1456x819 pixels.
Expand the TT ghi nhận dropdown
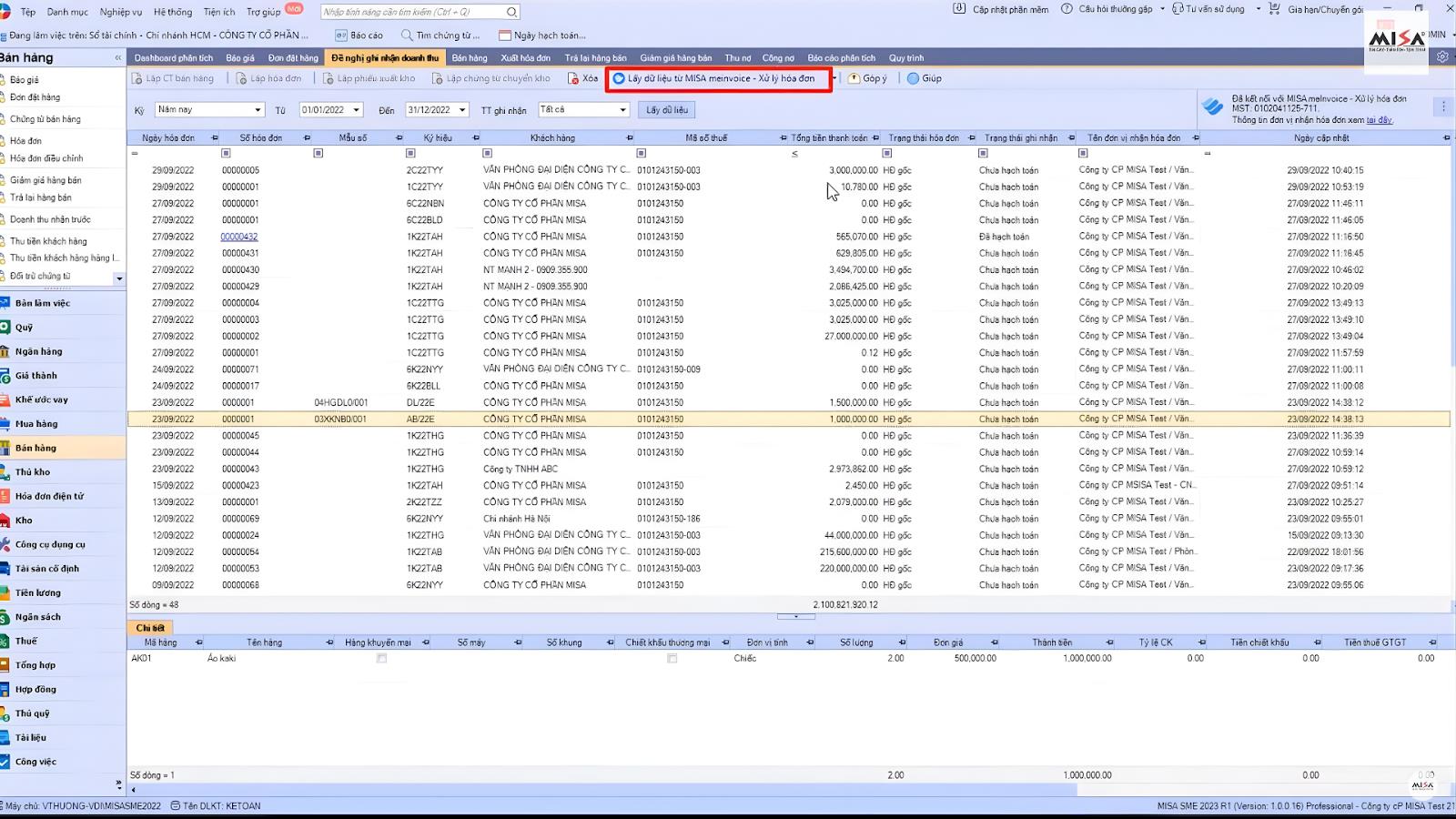click(622, 110)
